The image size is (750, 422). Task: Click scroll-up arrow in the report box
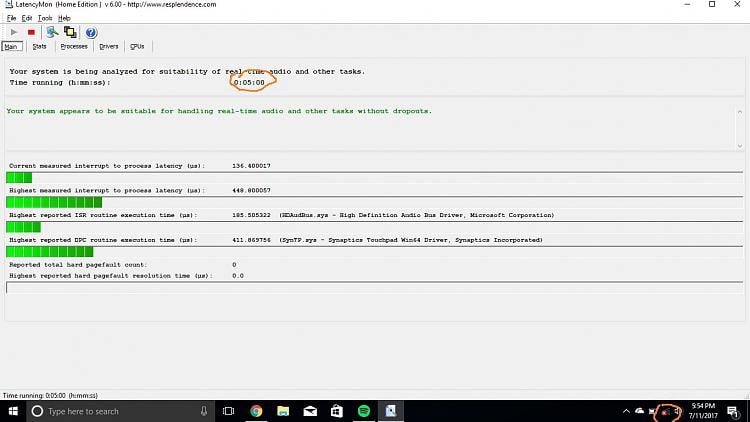point(739,112)
